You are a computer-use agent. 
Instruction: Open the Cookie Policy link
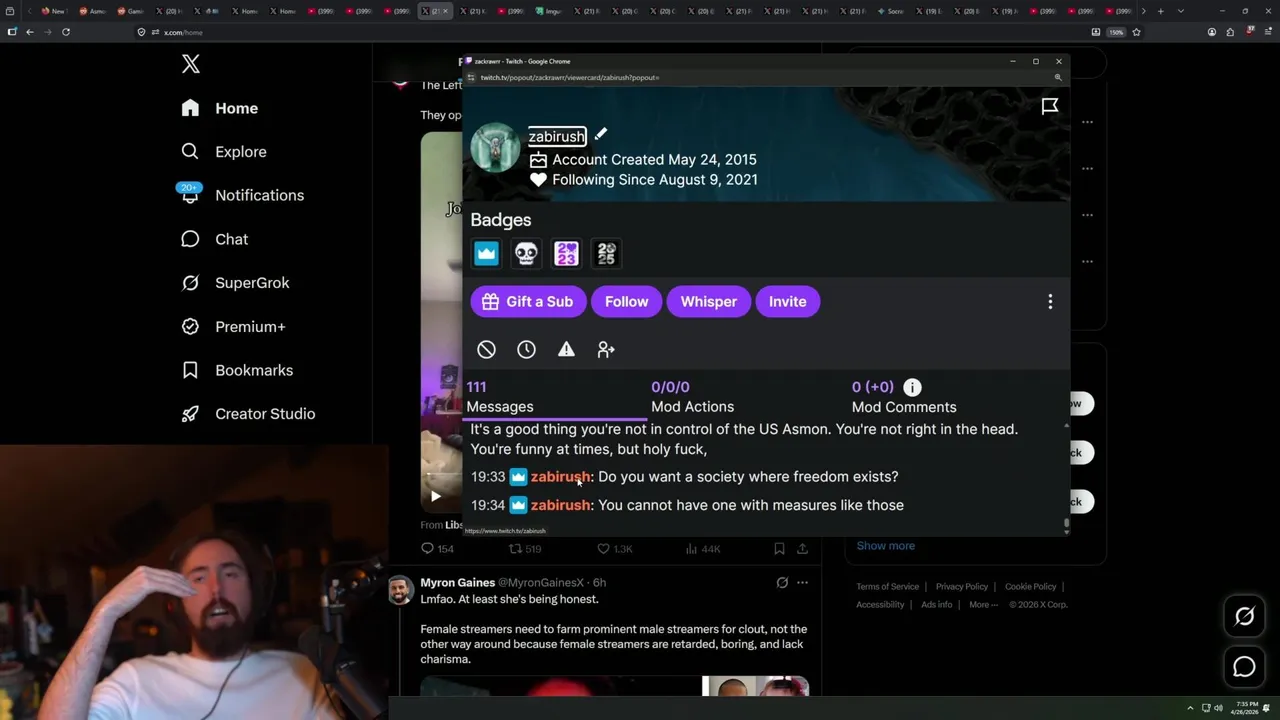[x=1030, y=587]
